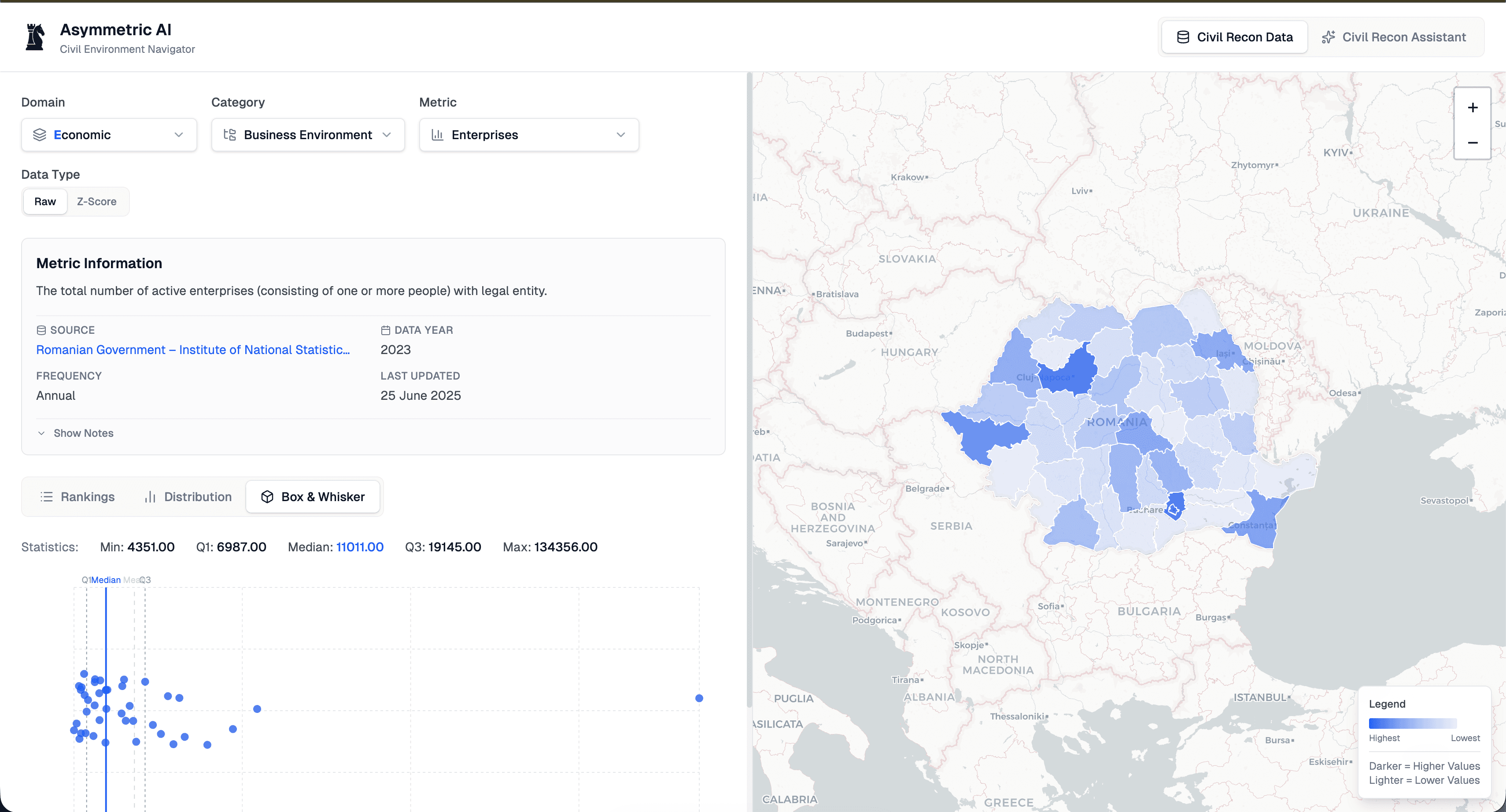Switch data type to Raw
Image resolution: width=1506 pixels, height=812 pixels.
(45, 202)
